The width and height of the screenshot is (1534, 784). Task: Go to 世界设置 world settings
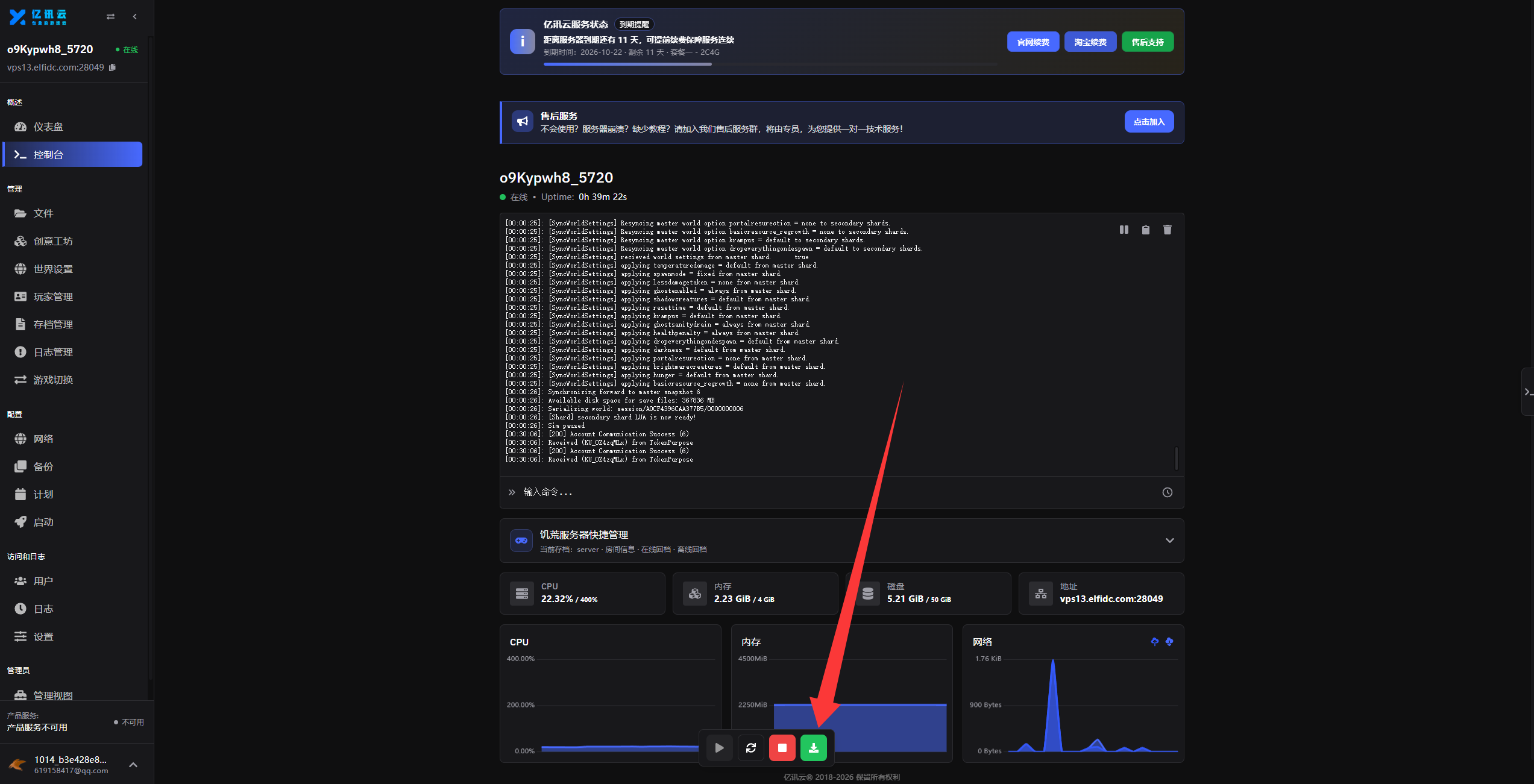pos(72,269)
